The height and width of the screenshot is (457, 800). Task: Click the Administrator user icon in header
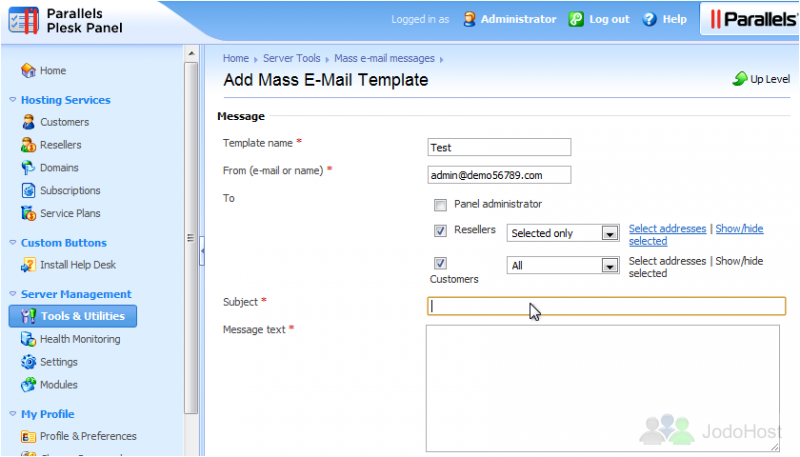pyautogui.click(x=469, y=19)
